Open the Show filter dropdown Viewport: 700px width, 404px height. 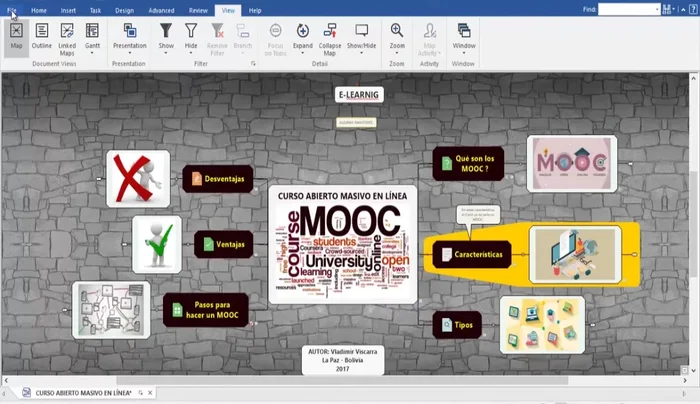point(166,46)
